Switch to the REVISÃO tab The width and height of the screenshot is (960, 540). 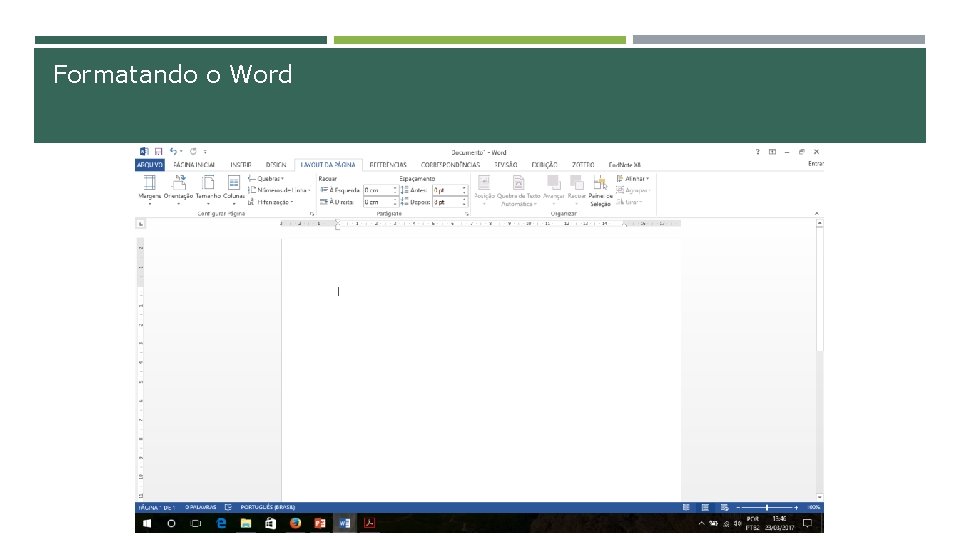coord(506,165)
